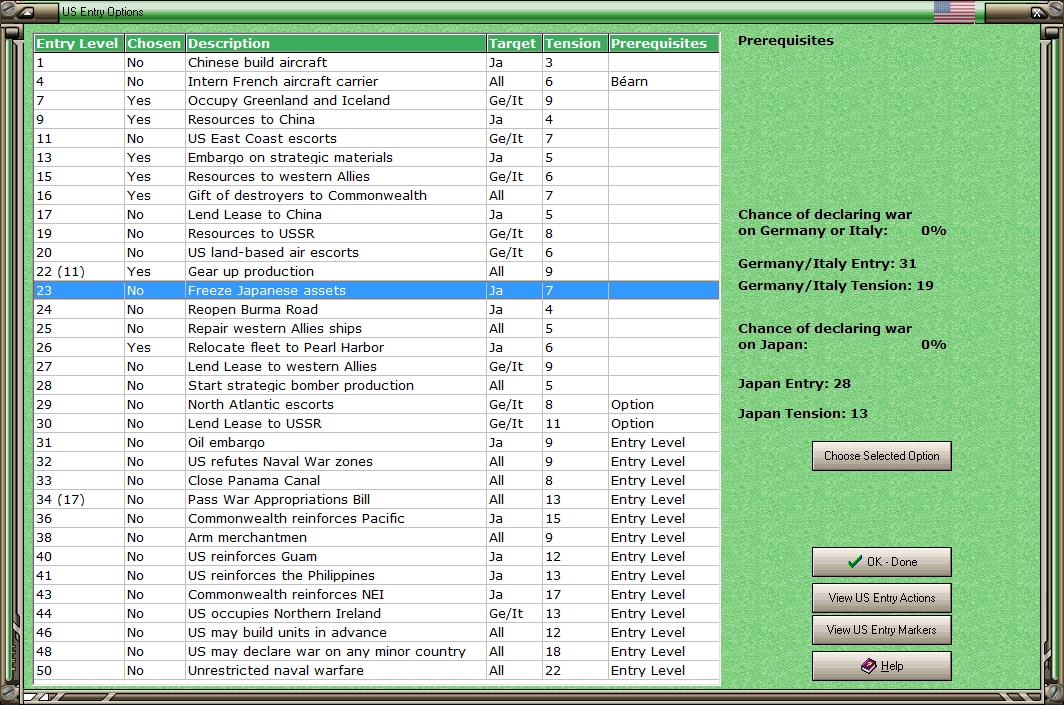Select US occupies Northern Ireland
This screenshot has height=705, width=1064.
[377, 613]
